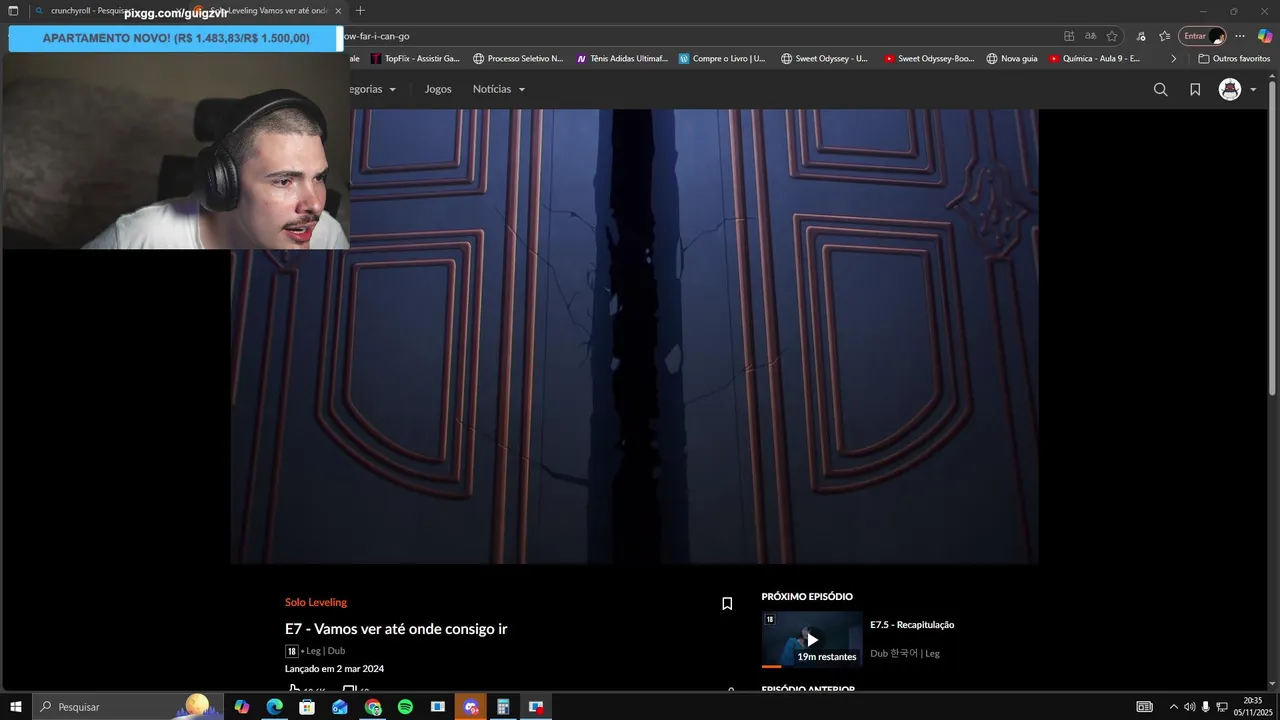This screenshot has height=720, width=1280.
Task: Open the translate page icon
Action: tap(1091, 36)
